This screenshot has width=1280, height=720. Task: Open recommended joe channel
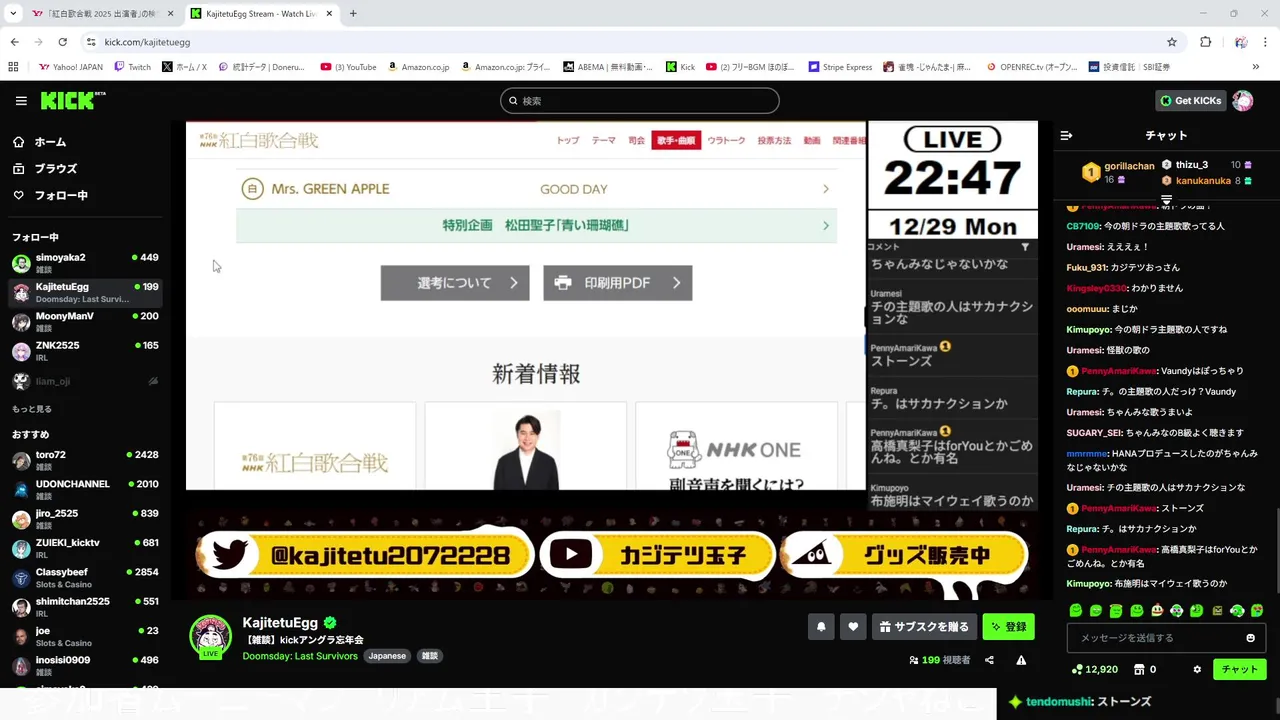[85, 636]
